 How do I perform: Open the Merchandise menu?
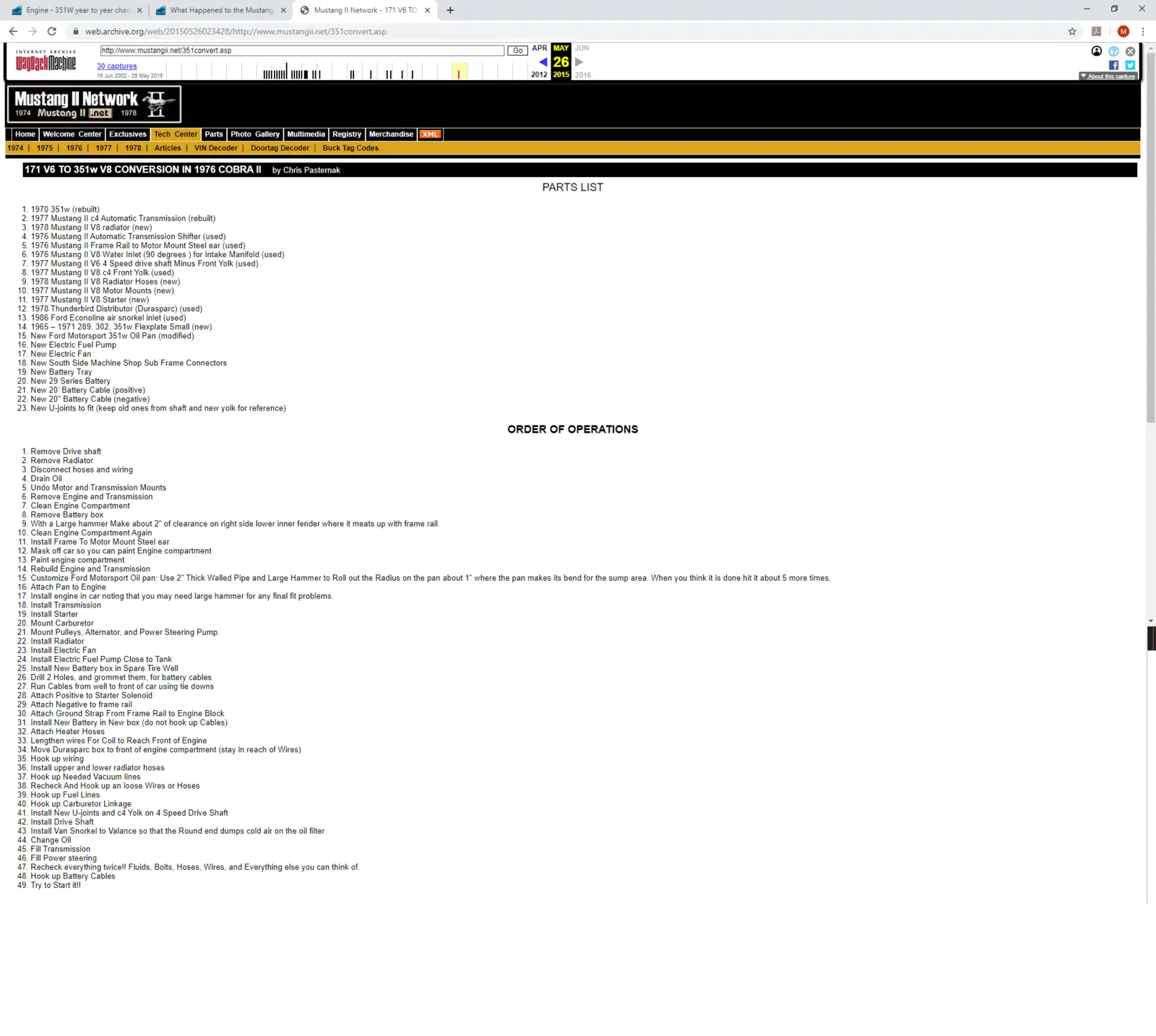pos(391,134)
